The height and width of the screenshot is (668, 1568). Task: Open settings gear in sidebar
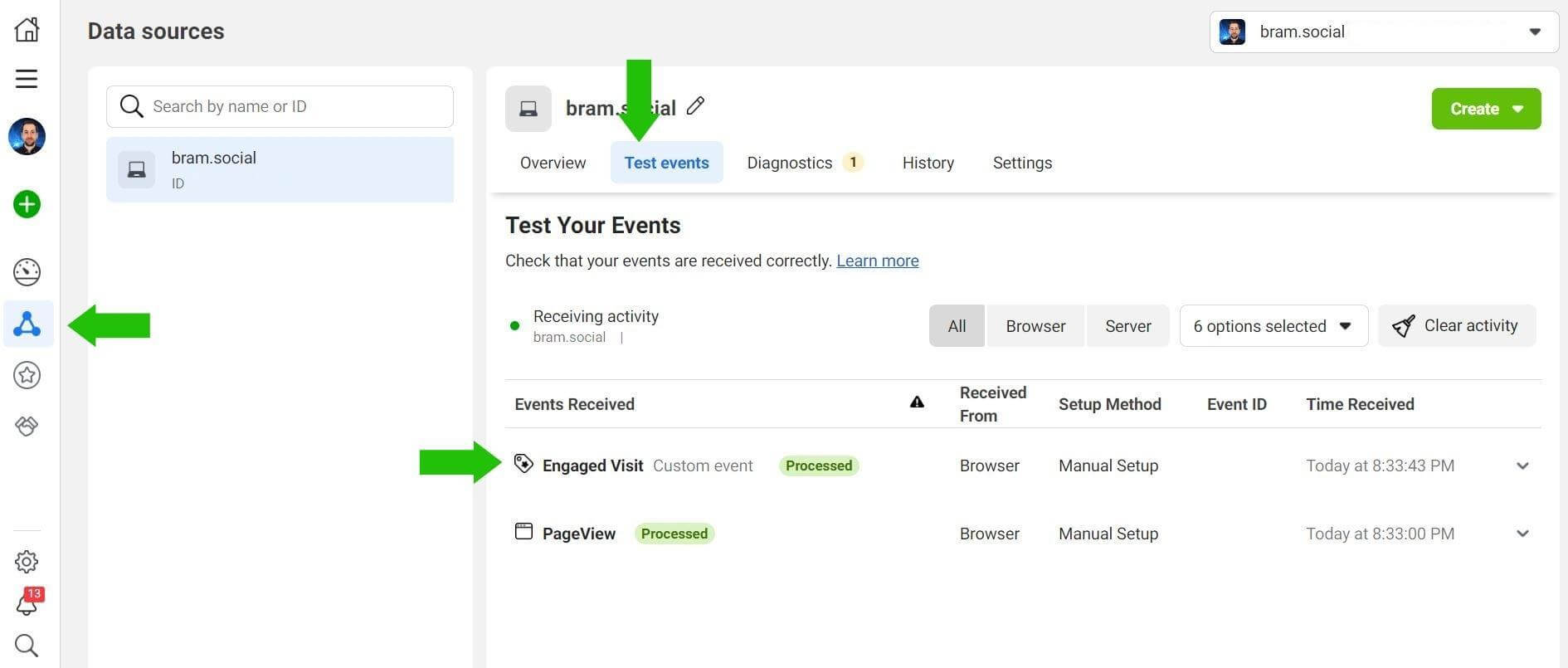tap(27, 562)
